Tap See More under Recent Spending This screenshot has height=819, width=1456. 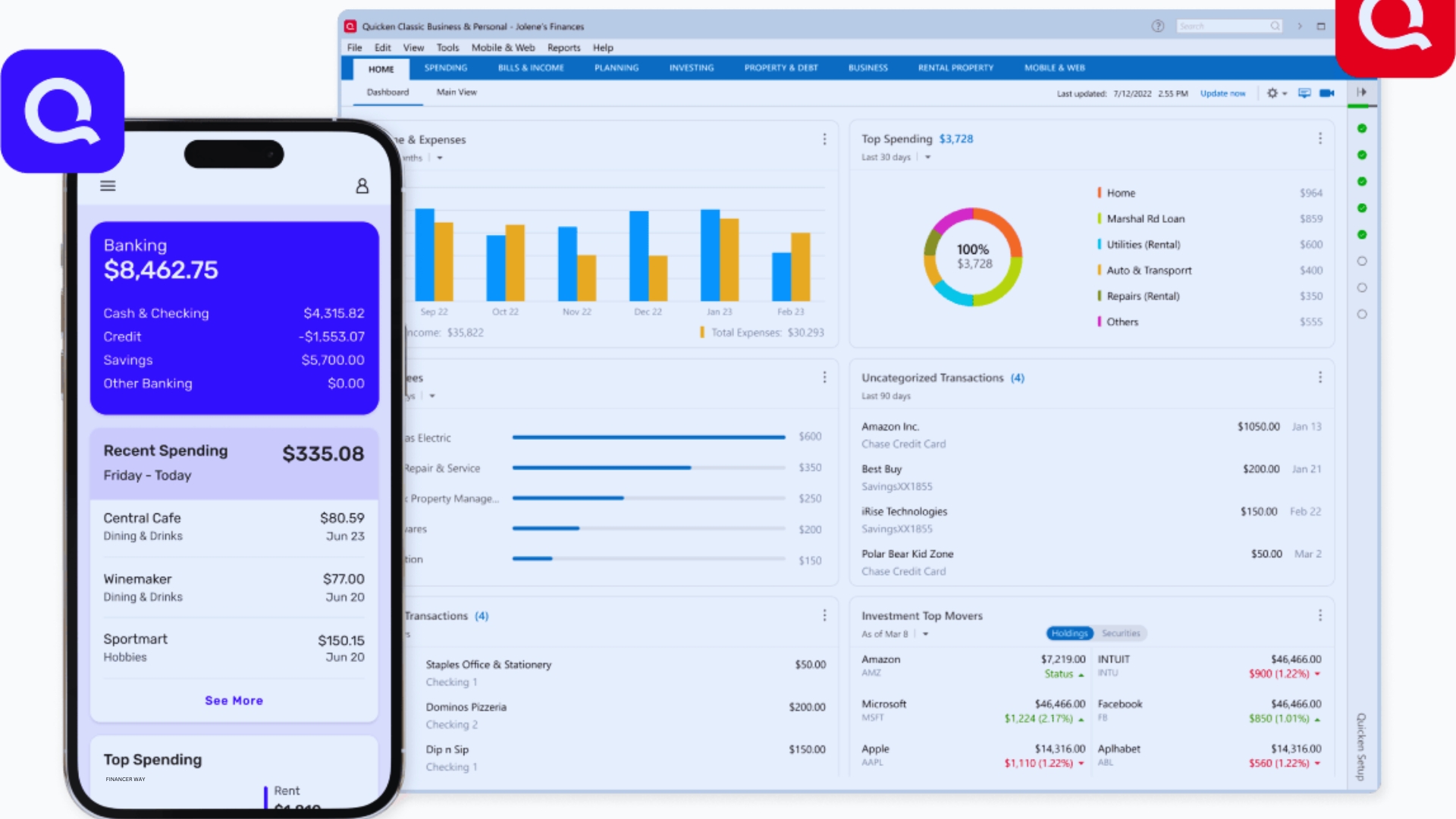234,701
